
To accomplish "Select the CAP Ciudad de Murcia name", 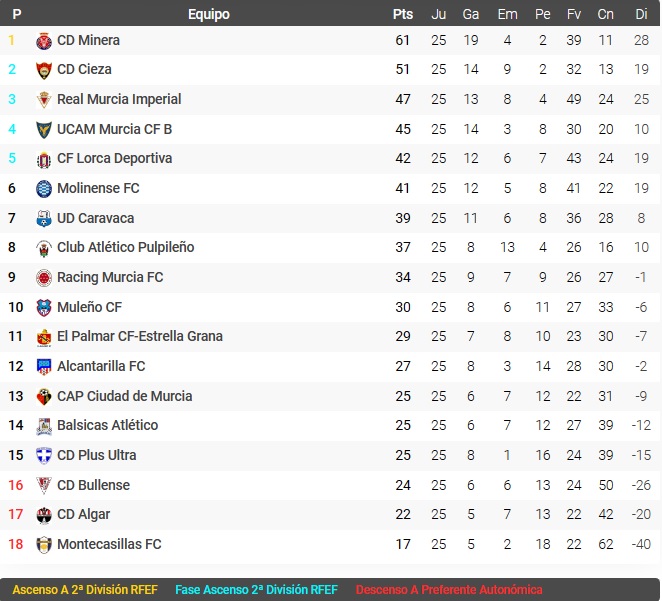I will click(x=125, y=396).
